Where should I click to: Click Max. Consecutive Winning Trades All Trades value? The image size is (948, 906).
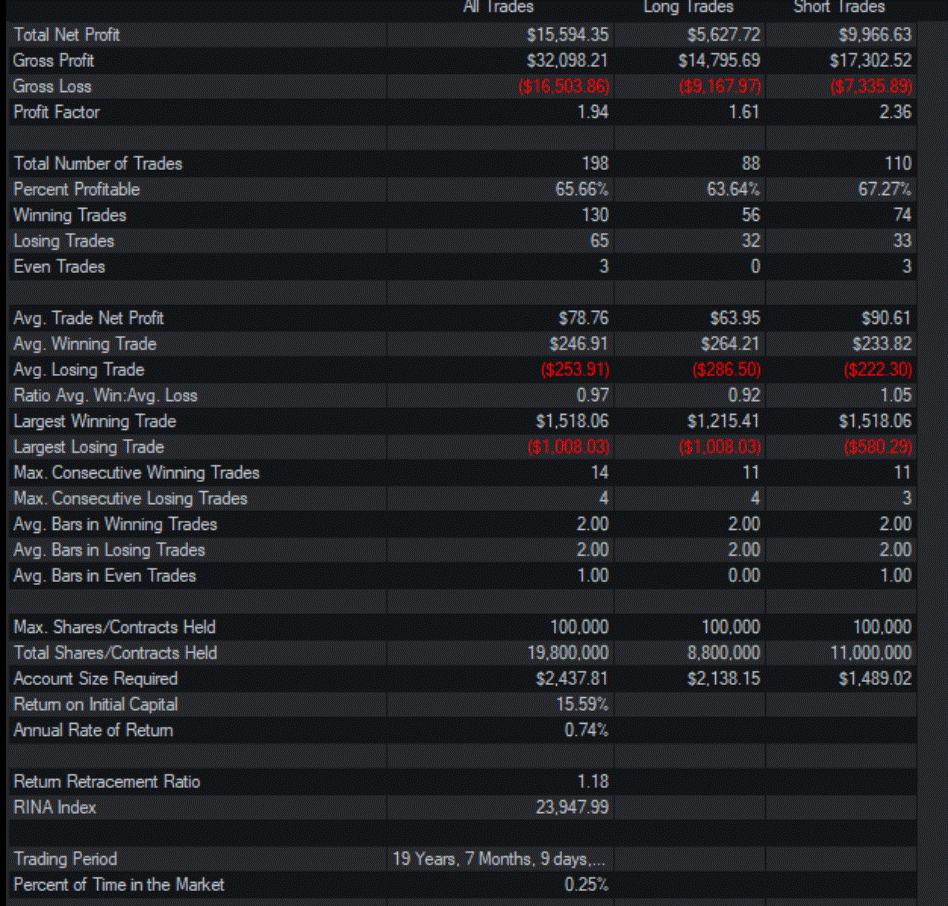pos(599,473)
